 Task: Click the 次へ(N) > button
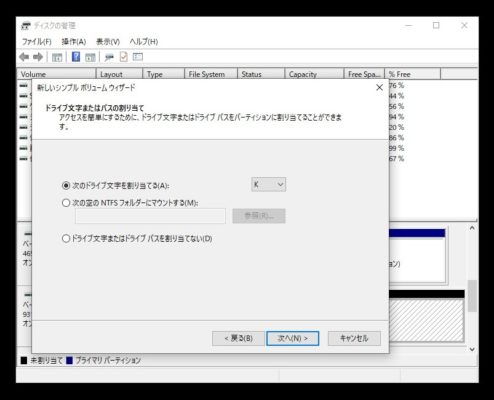tap(293, 338)
